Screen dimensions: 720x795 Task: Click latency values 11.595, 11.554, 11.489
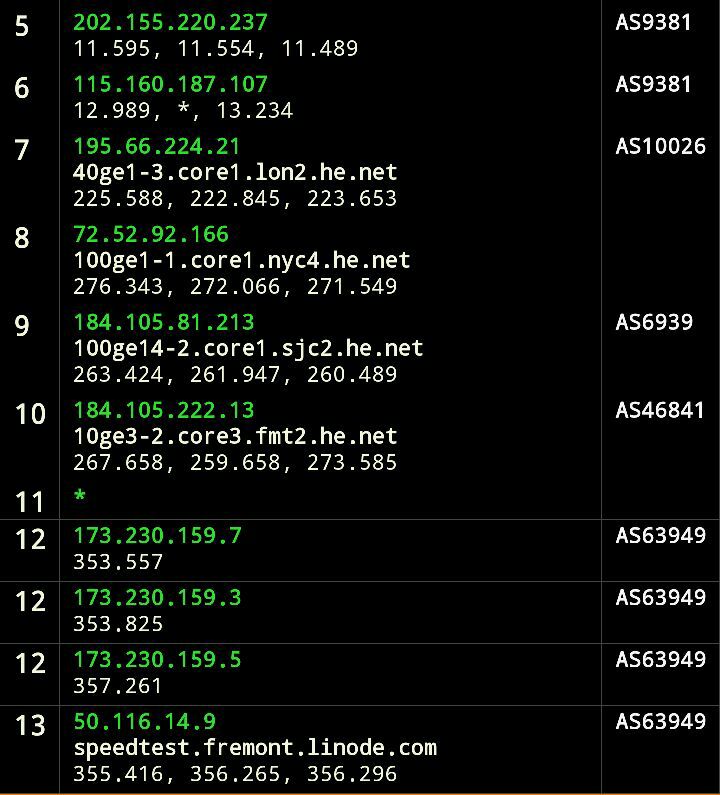pyautogui.click(x=215, y=49)
